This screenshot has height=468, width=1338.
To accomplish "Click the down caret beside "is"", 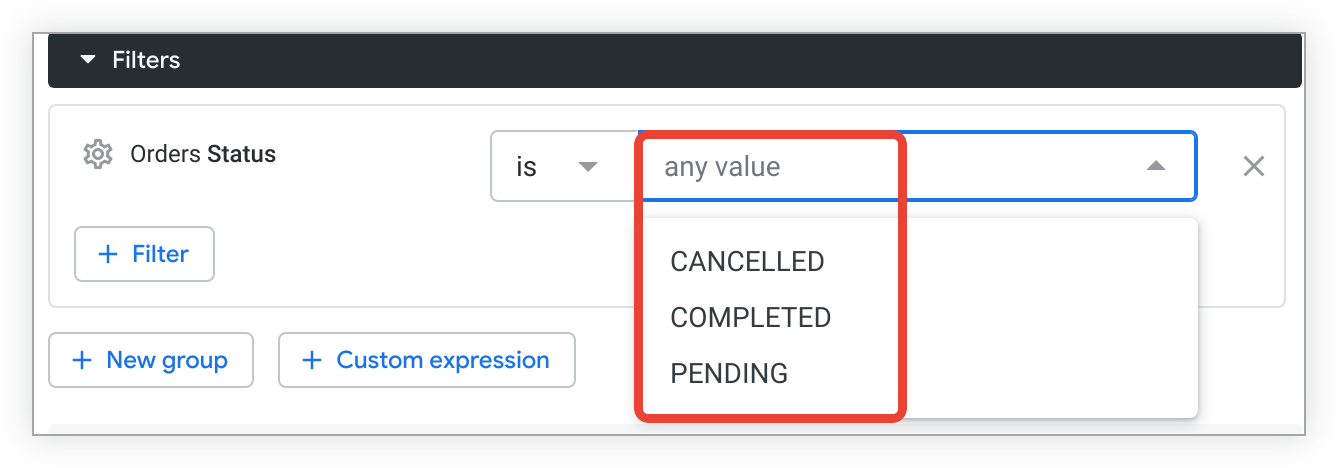I will tap(588, 166).
